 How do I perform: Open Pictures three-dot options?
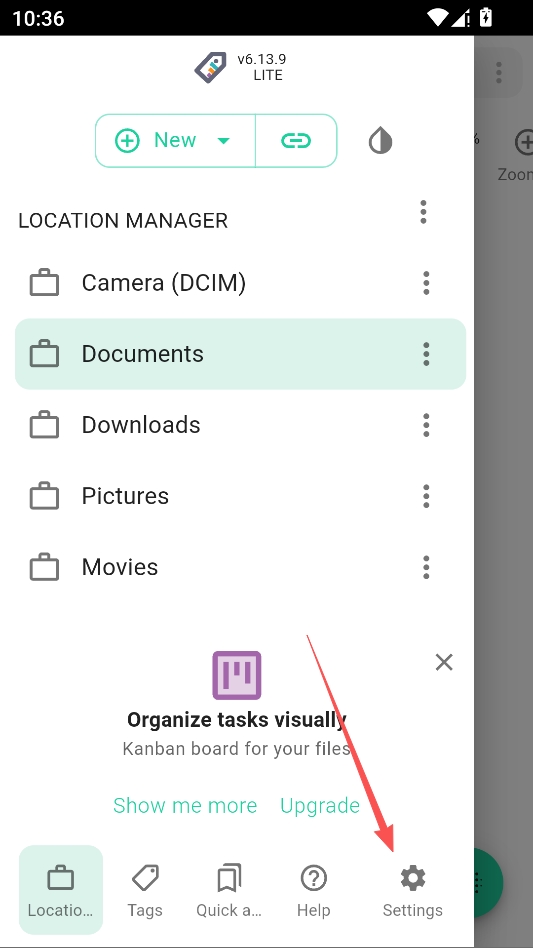tap(426, 496)
